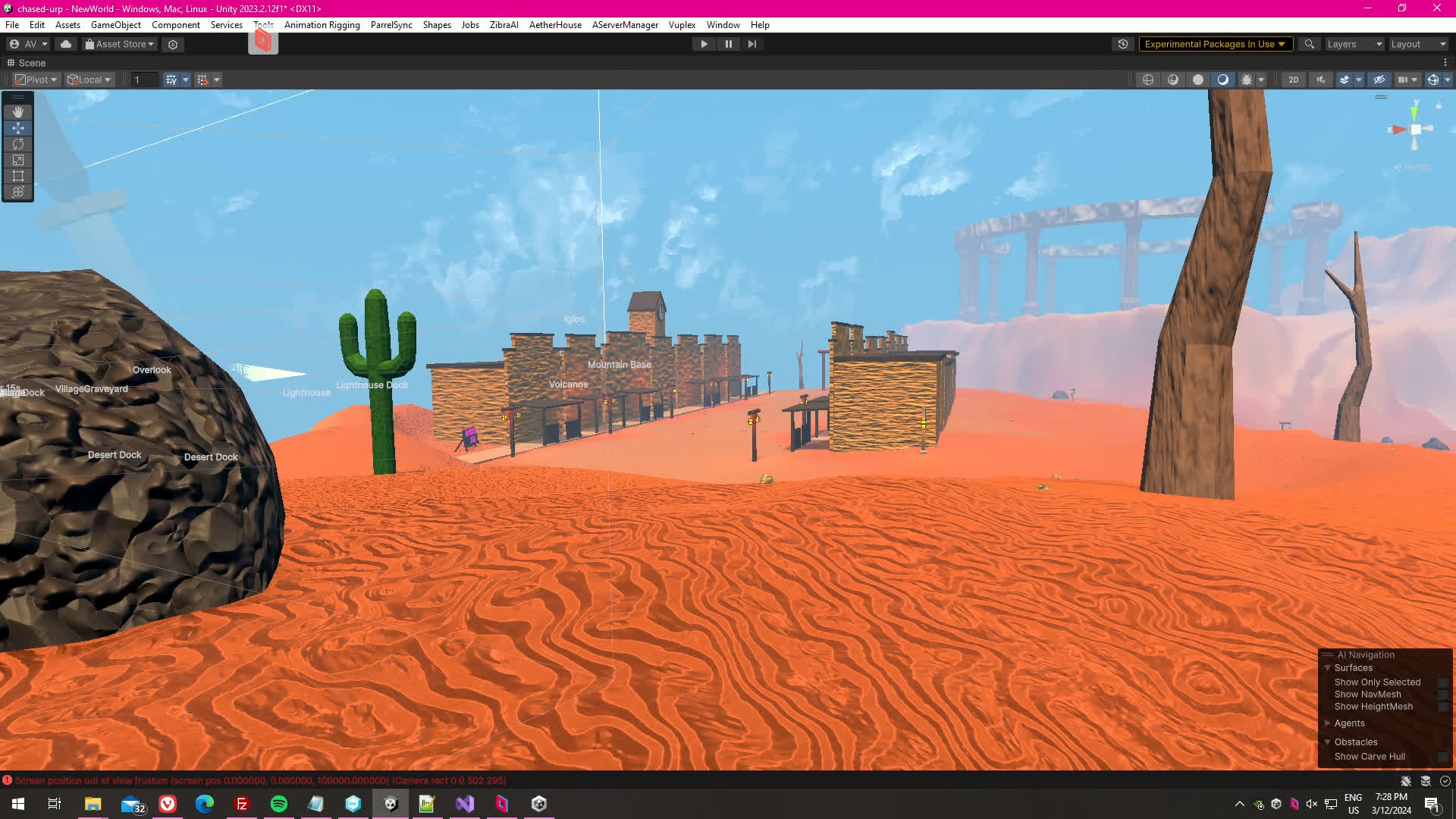This screenshot has width=1456, height=819.
Task: Enable Show Only Selected checkbox
Action: 1442,682
